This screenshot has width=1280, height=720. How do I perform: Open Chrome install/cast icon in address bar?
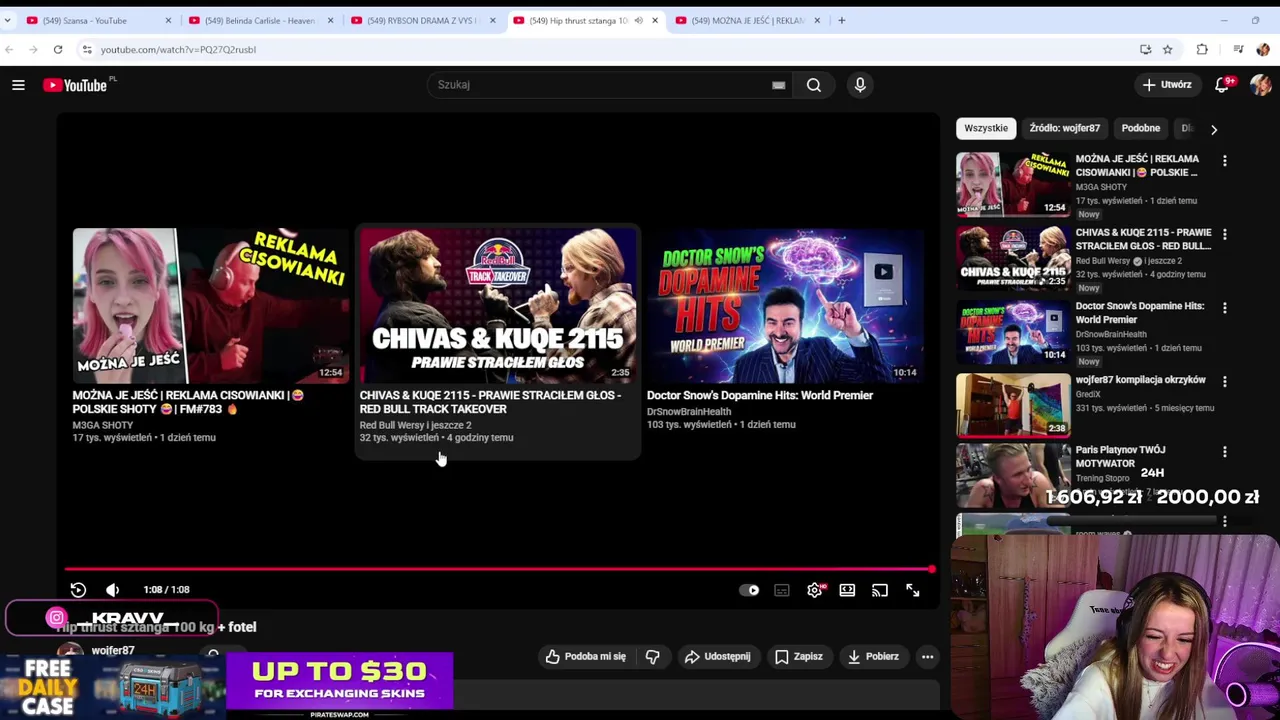coord(1145,49)
